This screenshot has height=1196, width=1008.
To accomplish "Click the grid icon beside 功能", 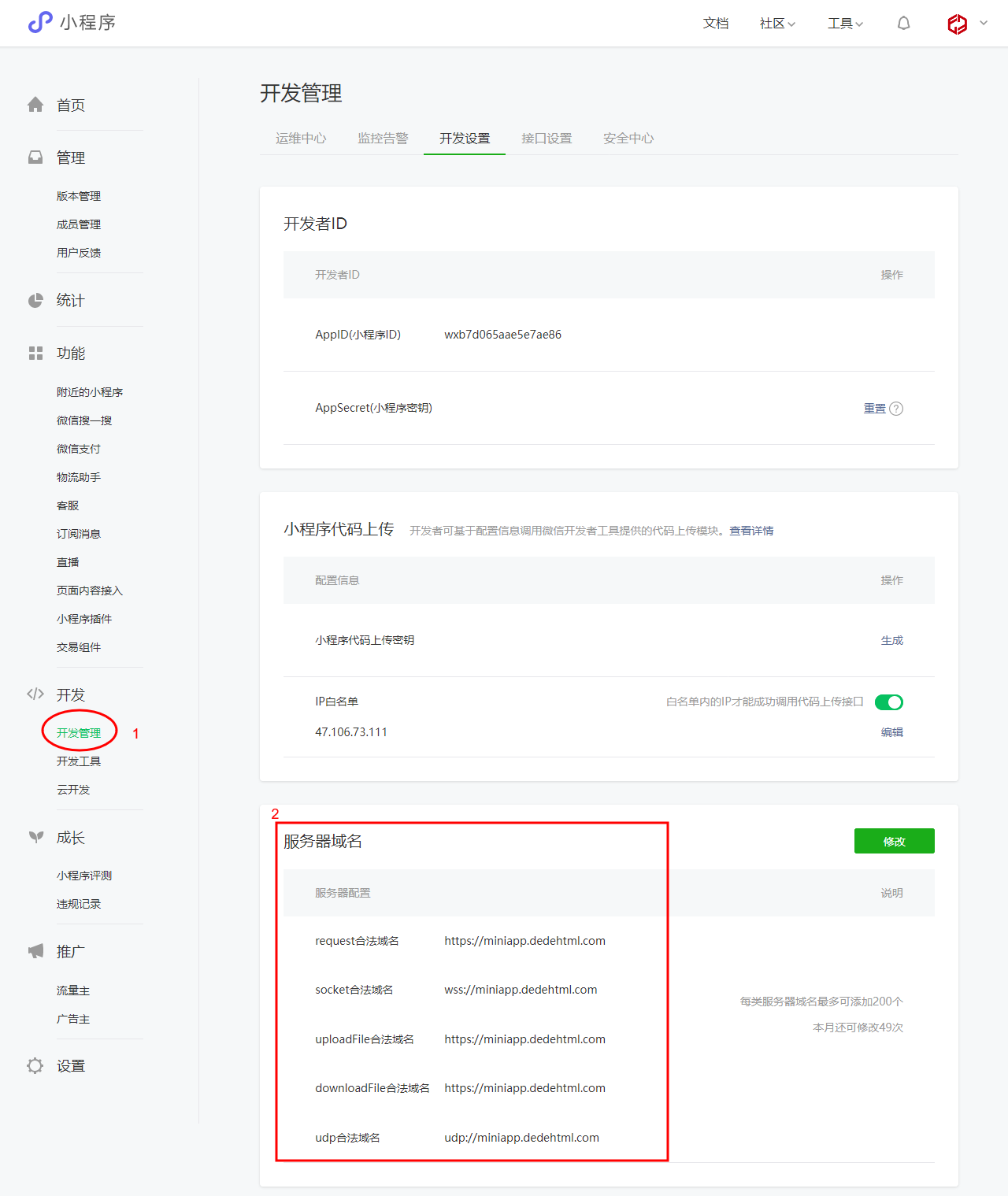I will pyautogui.click(x=35, y=354).
